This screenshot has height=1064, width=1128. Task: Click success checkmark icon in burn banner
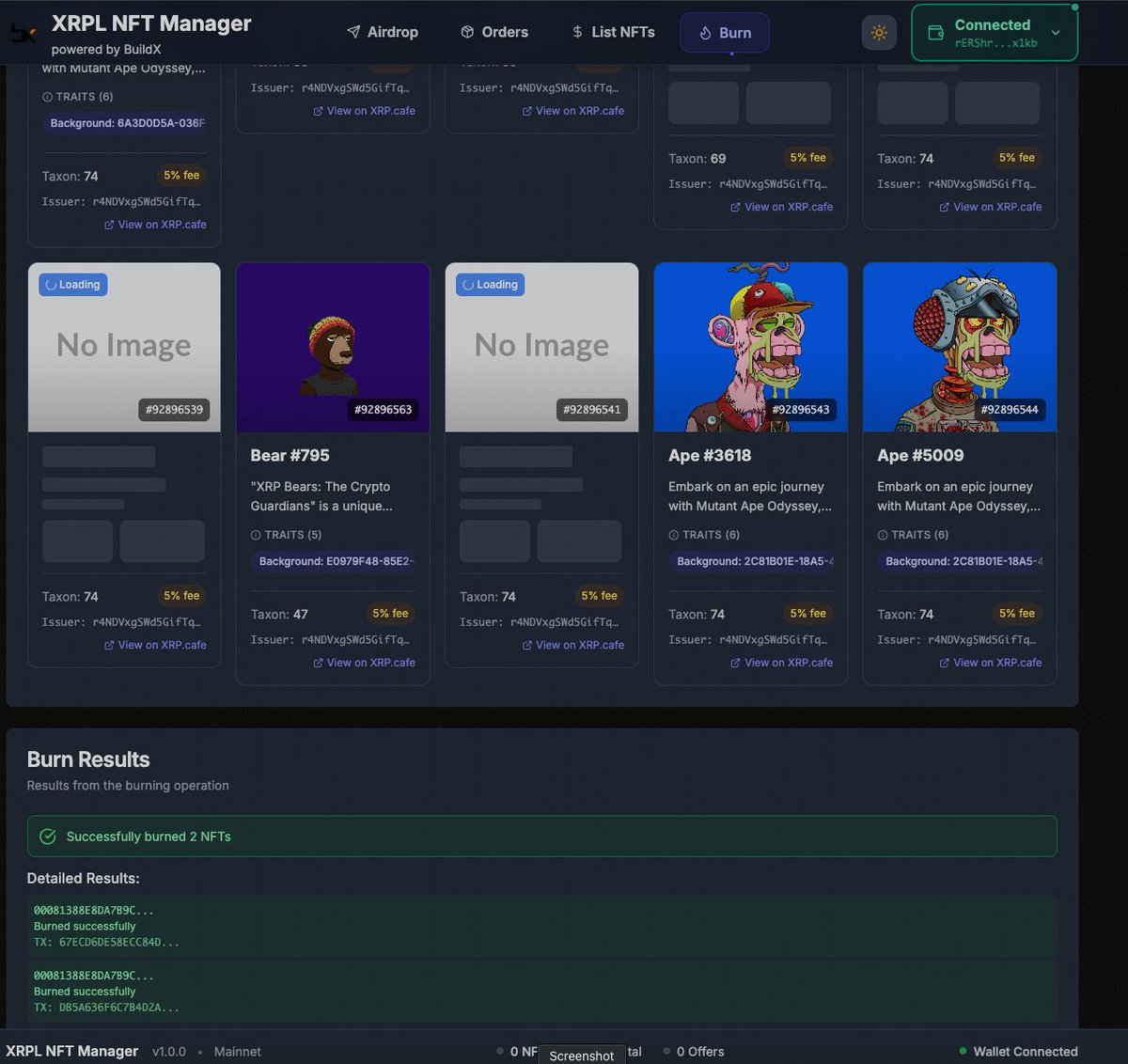[x=48, y=837]
